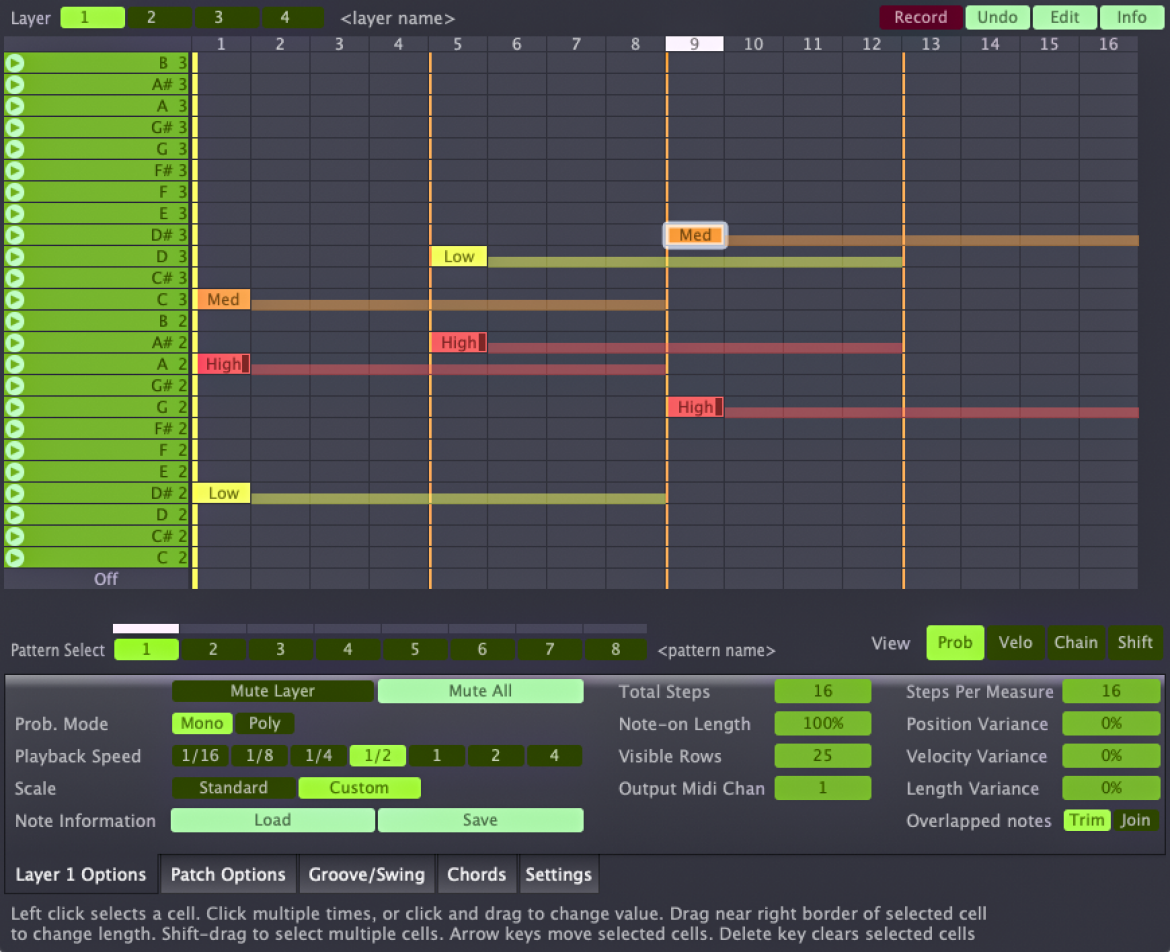The height and width of the screenshot is (952, 1170).
Task: Set probability mode to Mono
Action: 202,723
